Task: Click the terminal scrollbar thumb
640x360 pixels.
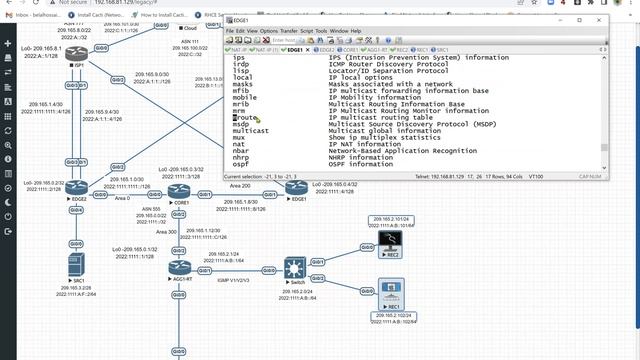Action: tap(604, 147)
